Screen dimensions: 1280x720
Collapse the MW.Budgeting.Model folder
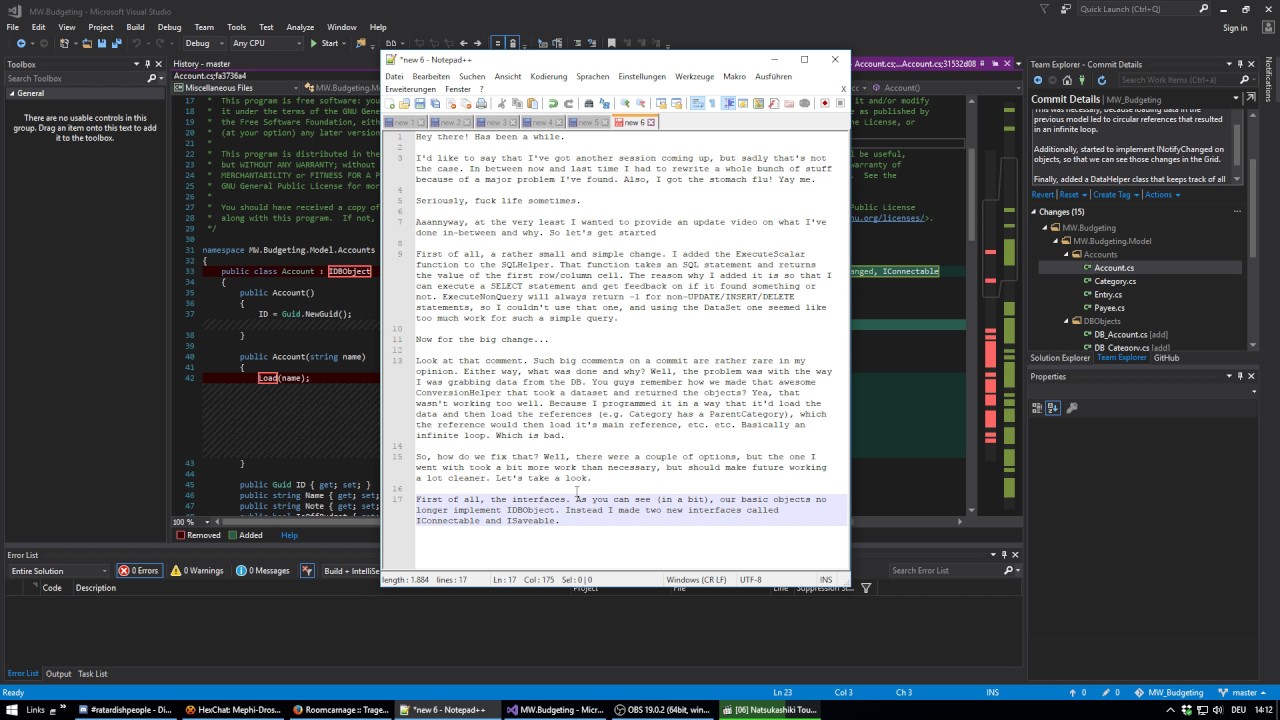tap(1055, 241)
